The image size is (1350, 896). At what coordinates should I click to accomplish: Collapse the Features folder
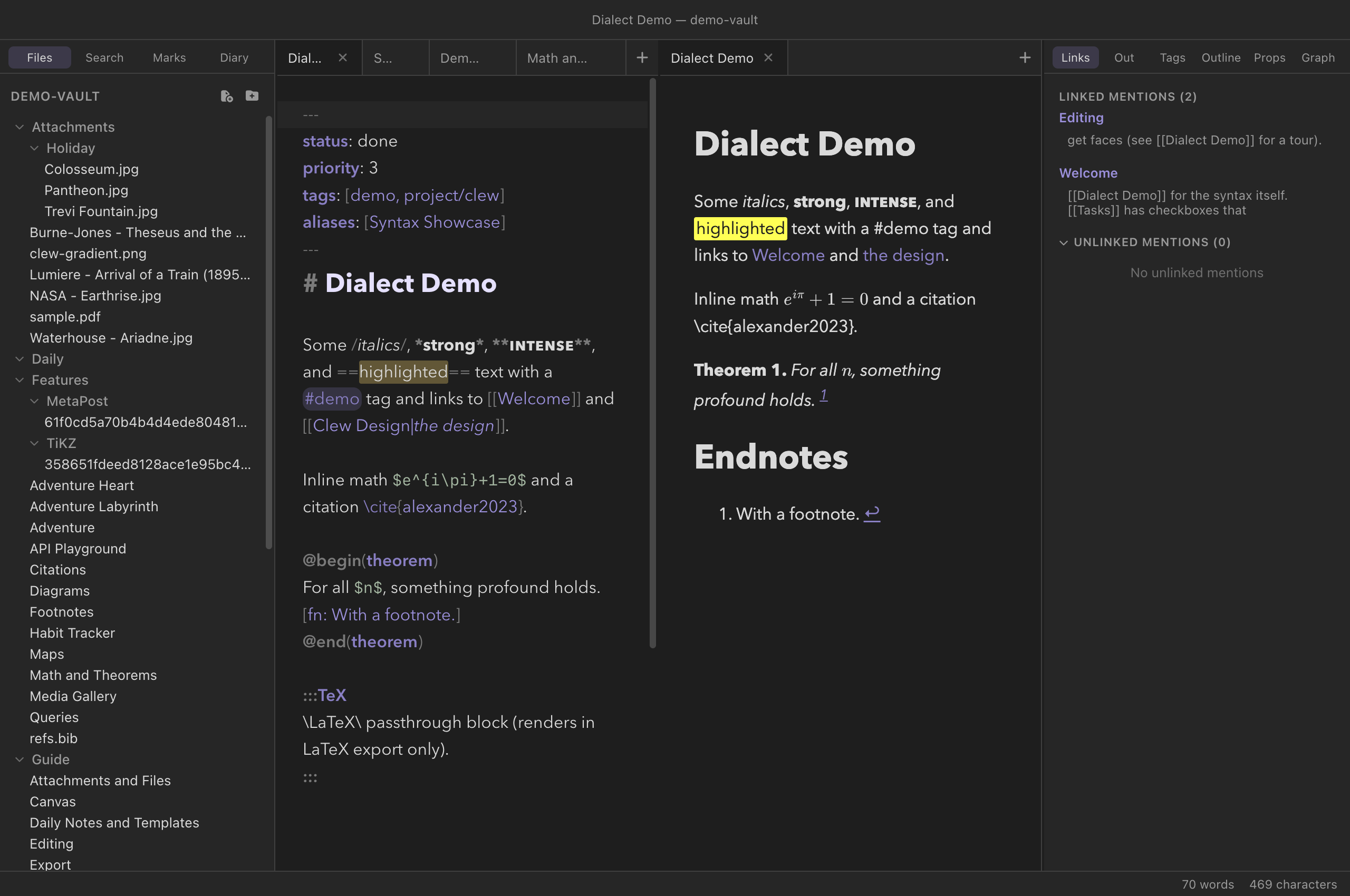click(20, 380)
